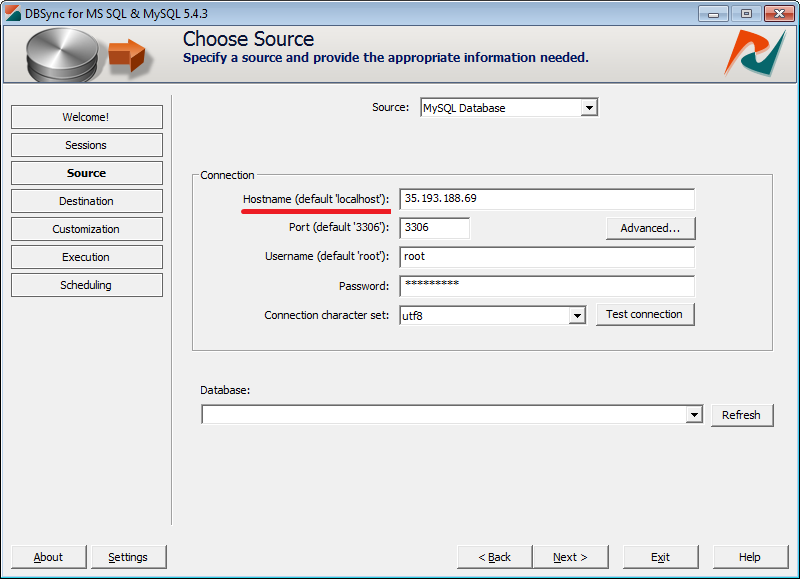Open the Source type dropdown

589,108
